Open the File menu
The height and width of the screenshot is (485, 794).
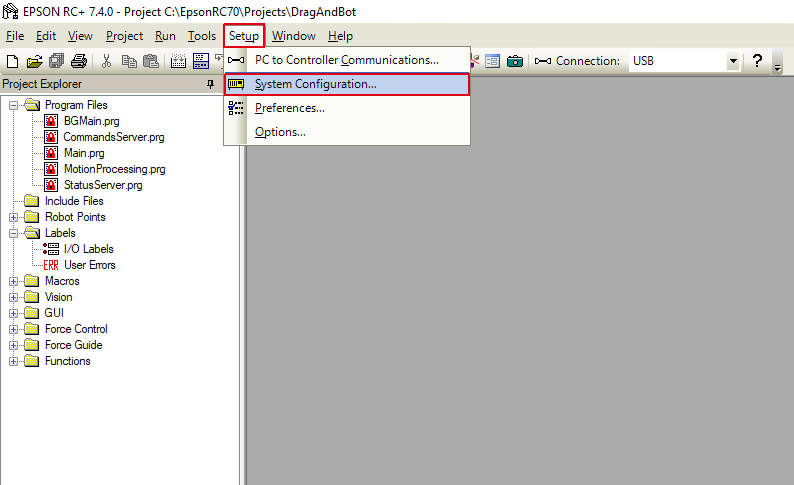pos(15,36)
